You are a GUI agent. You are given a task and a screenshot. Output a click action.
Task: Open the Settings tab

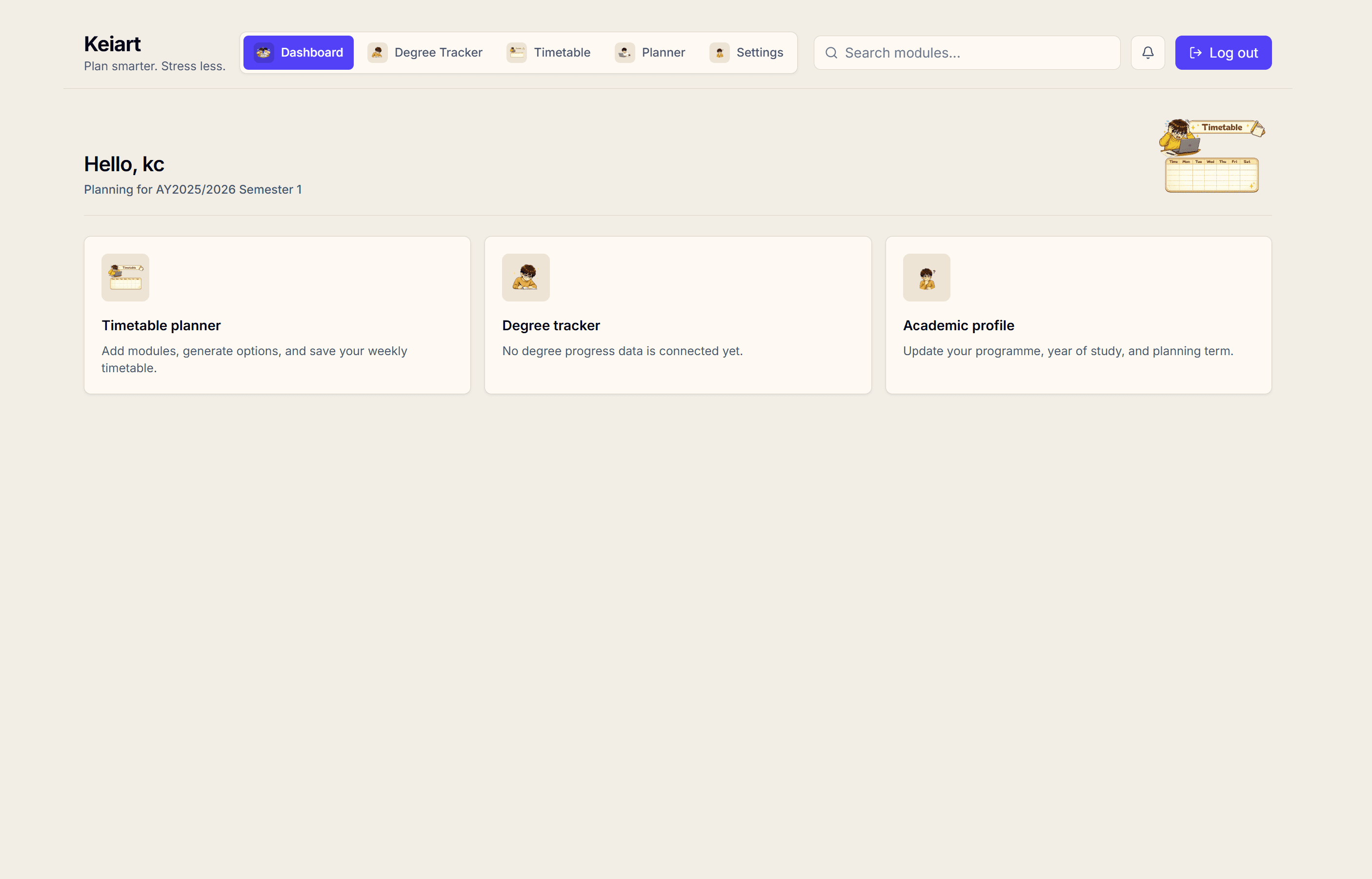pyautogui.click(x=746, y=53)
